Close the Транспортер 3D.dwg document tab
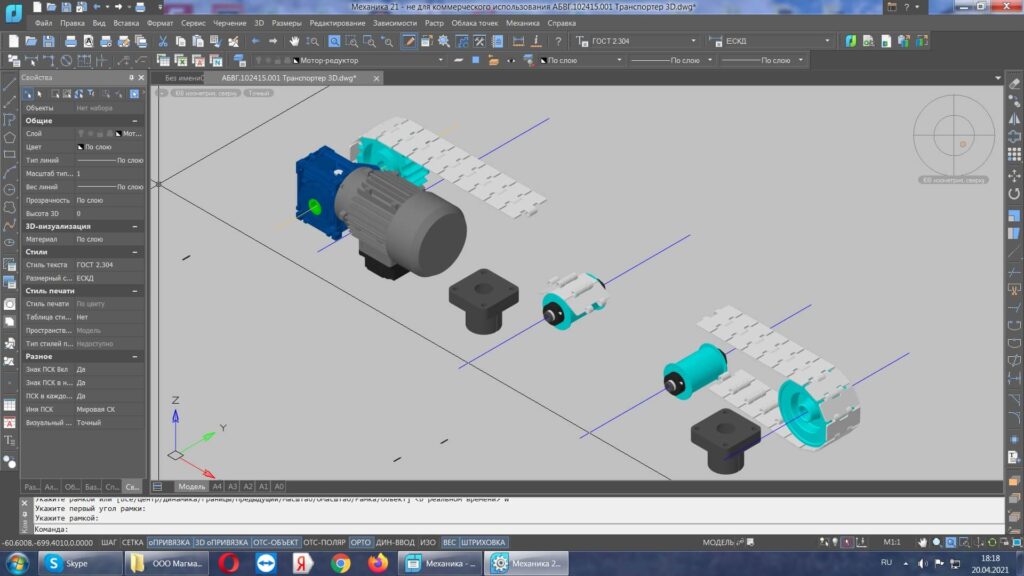Screen dimensions: 1024x576 click(x=376, y=78)
